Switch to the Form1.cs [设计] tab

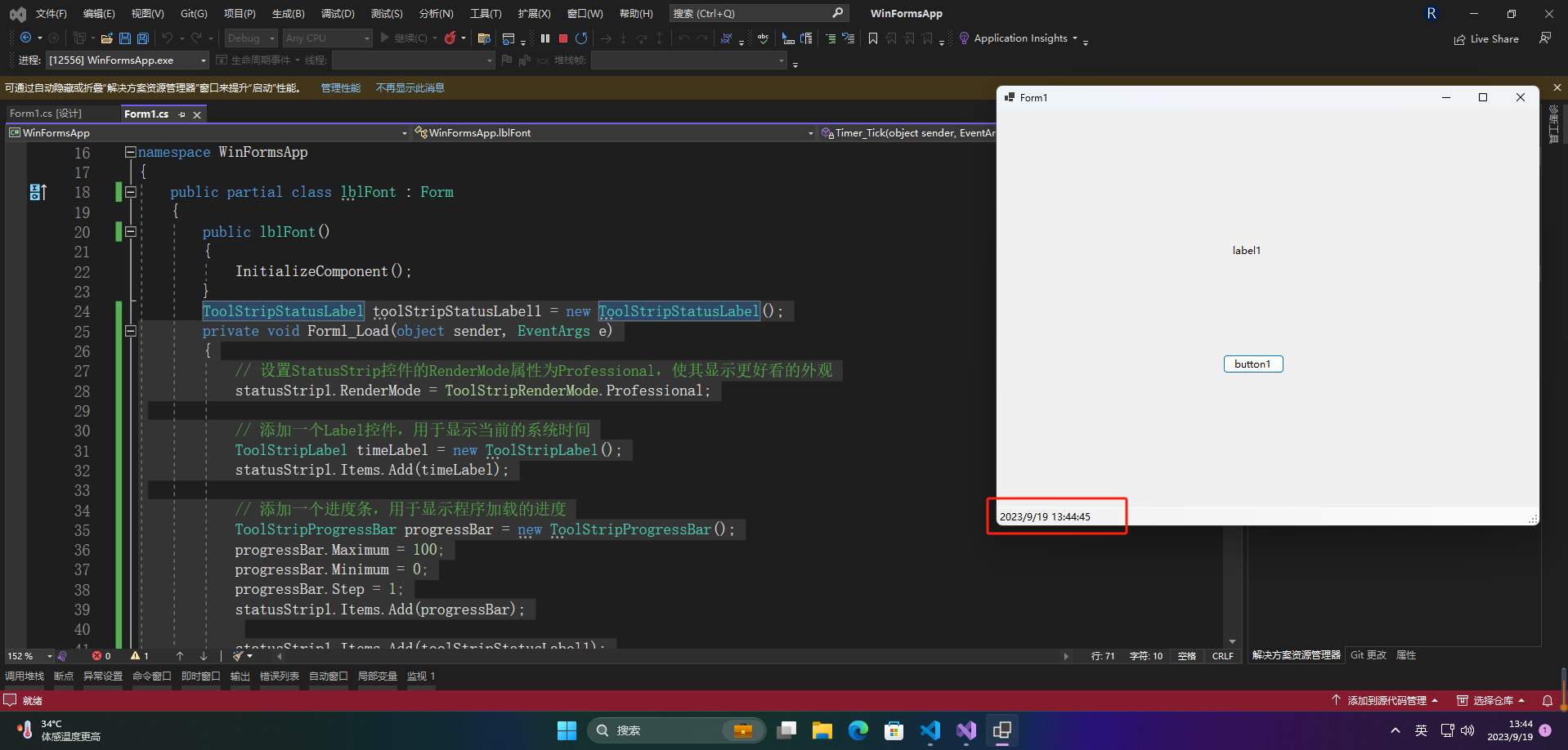(46, 114)
